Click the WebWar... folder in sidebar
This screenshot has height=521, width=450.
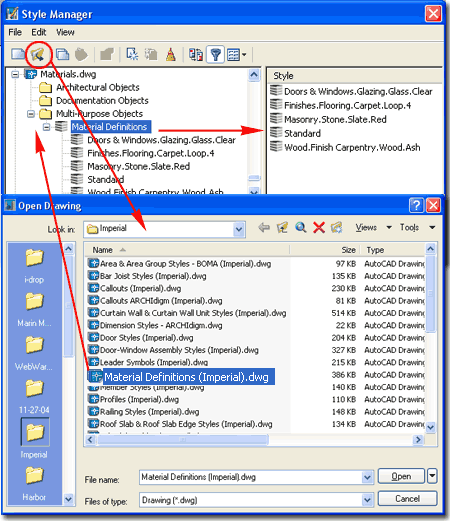34,353
